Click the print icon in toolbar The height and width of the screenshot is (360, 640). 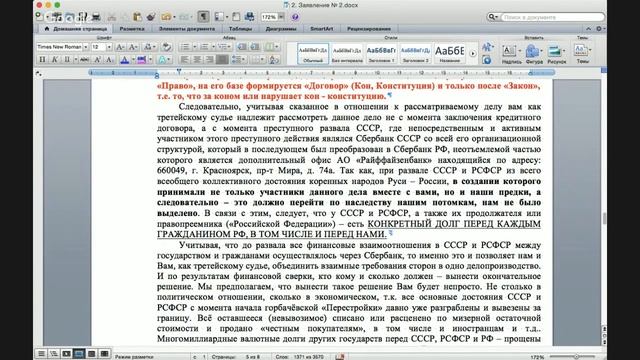click(x=96, y=17)
